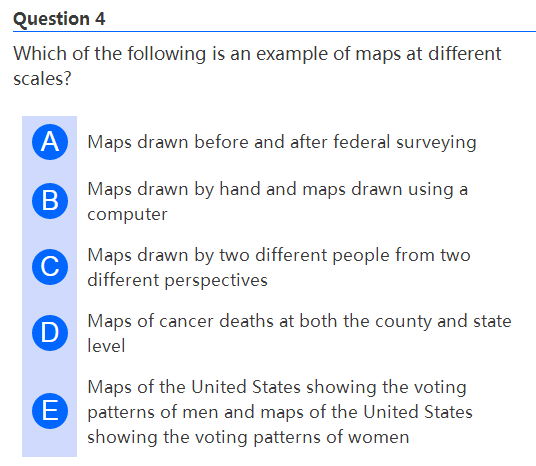Click 'different perspectives' in option C
536x466 pixels.
point(177,280)
